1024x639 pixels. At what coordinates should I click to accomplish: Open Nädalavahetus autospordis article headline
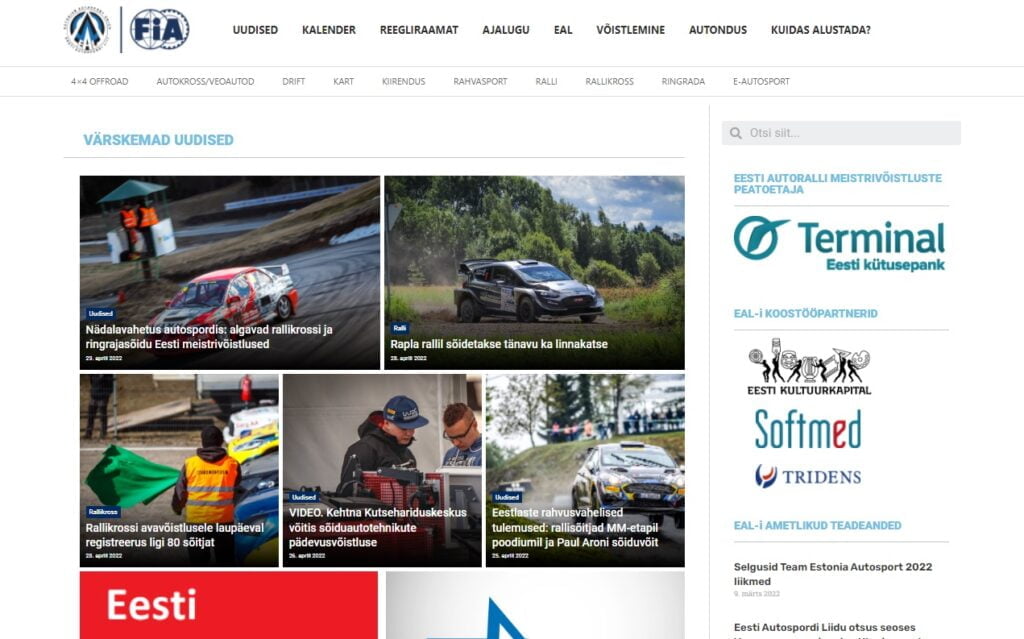tap(209, 337)
